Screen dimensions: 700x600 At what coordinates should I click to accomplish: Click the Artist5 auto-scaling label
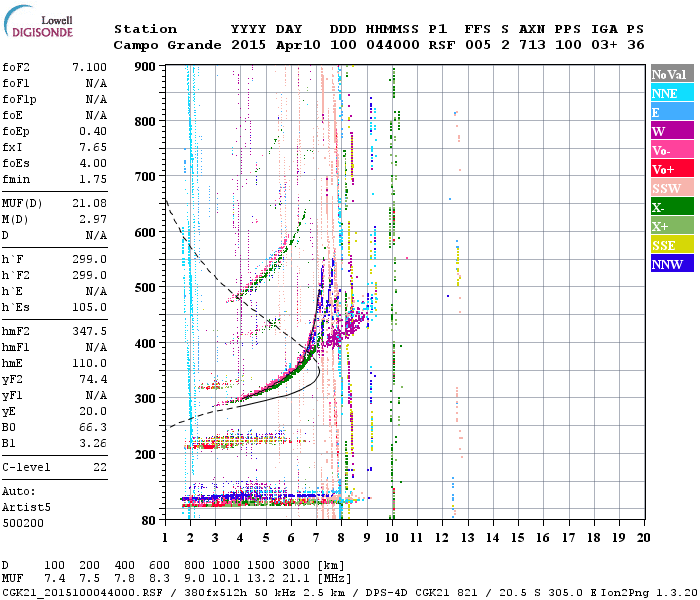(26, 508)
